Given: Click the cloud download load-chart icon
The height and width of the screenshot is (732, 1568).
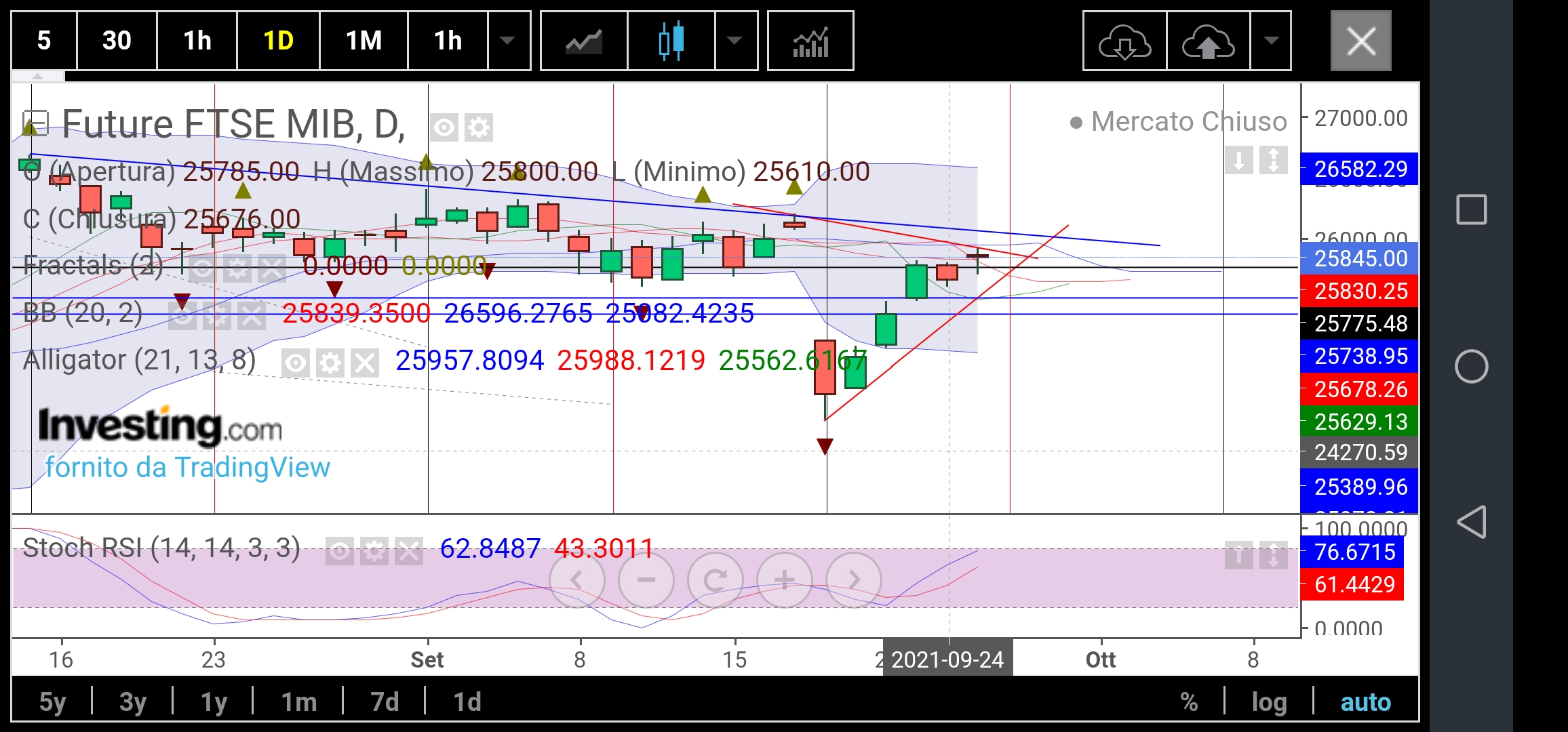Looking at the screenshot, I should pos(1124,41).
